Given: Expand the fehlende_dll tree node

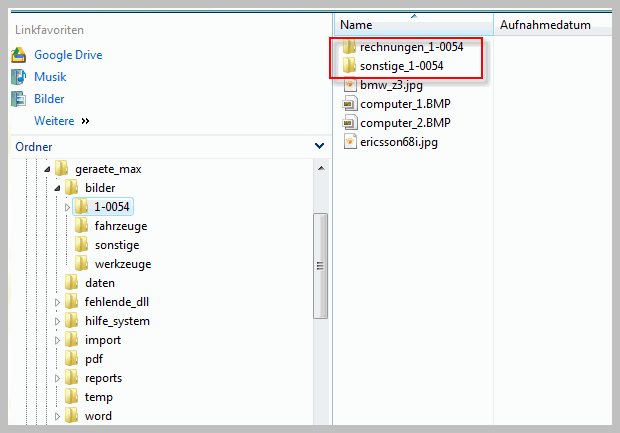Looking at the screenshot, I should [x=57, y=302].
